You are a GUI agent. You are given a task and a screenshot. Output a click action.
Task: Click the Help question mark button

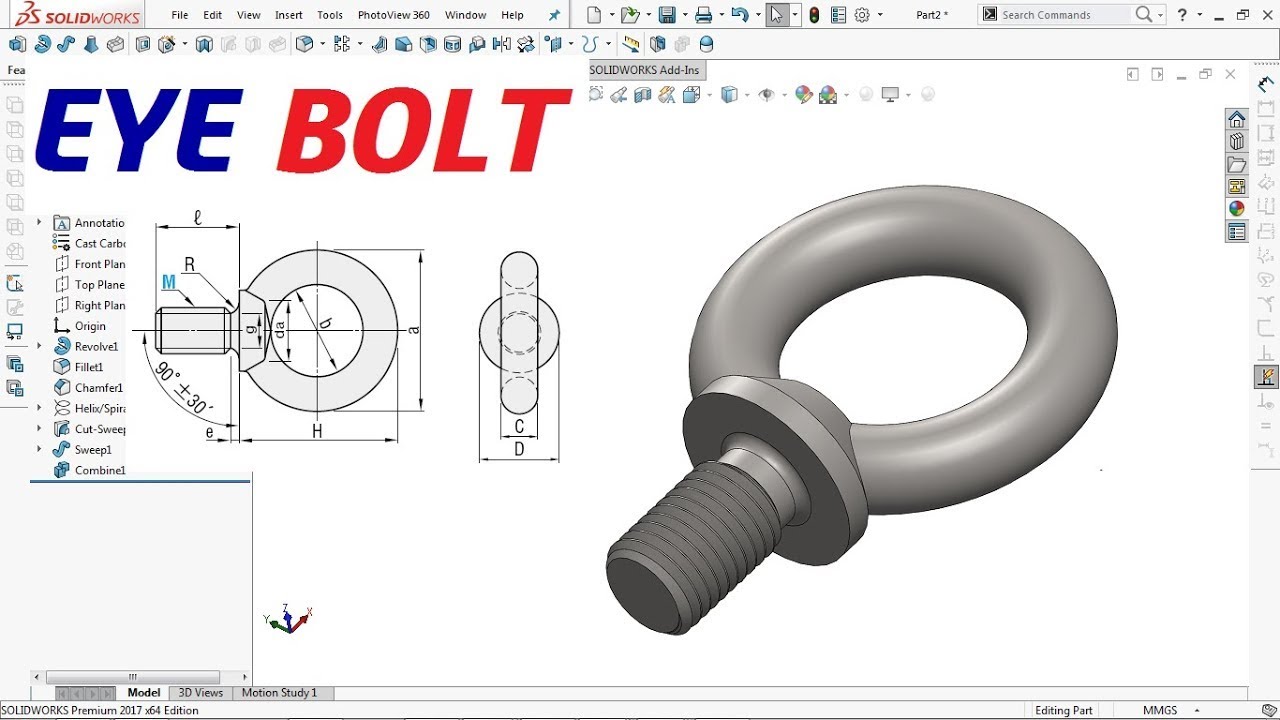pyautogui.click(x=1182, y=15)
